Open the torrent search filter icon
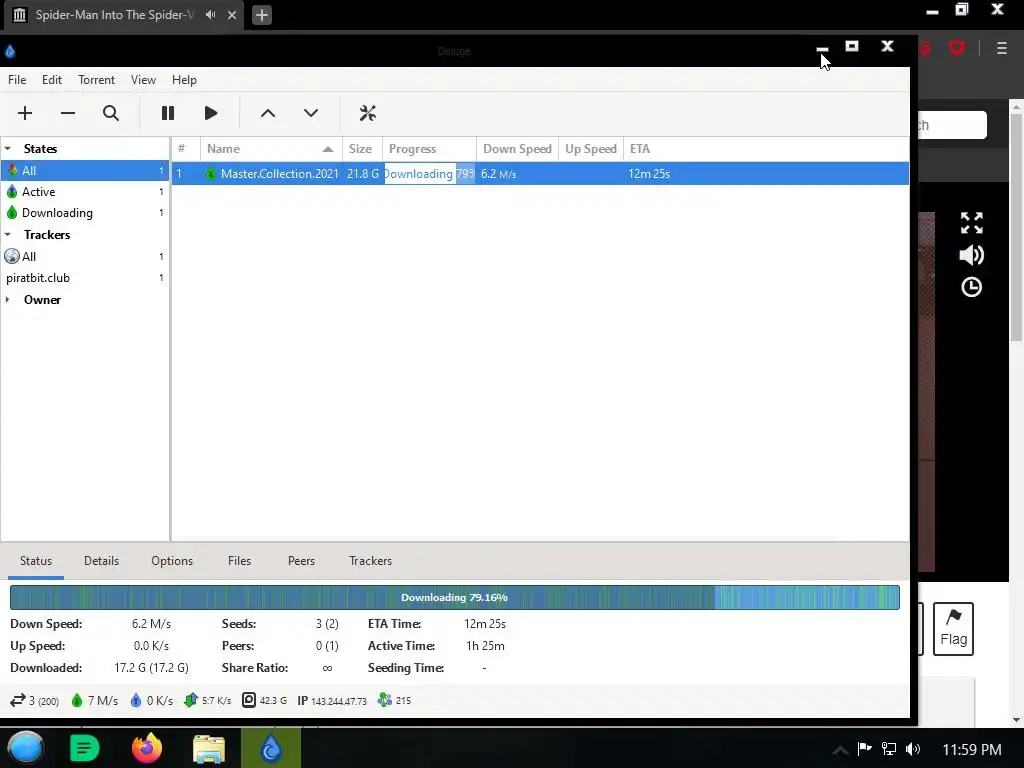The height and width of the screenshot is (768, 1024). point(111,113)
